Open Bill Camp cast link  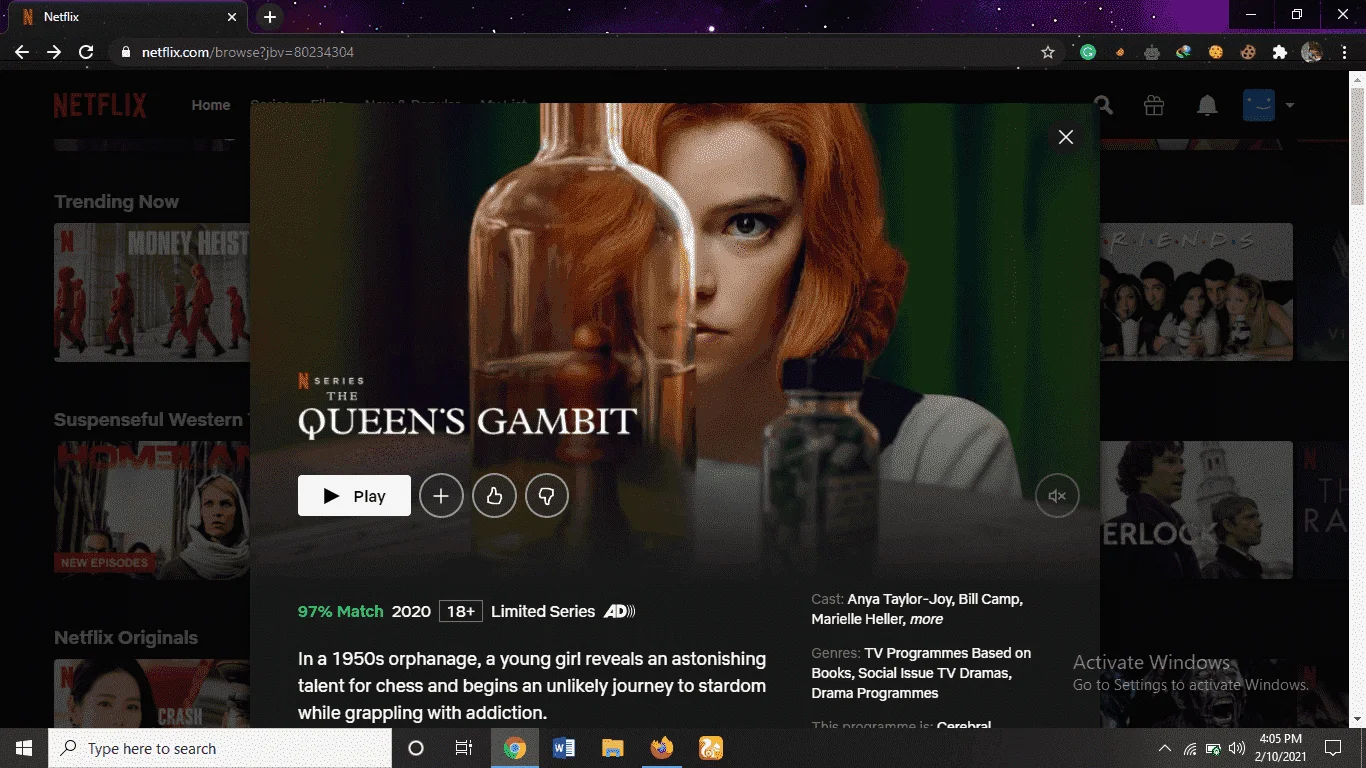990,600
